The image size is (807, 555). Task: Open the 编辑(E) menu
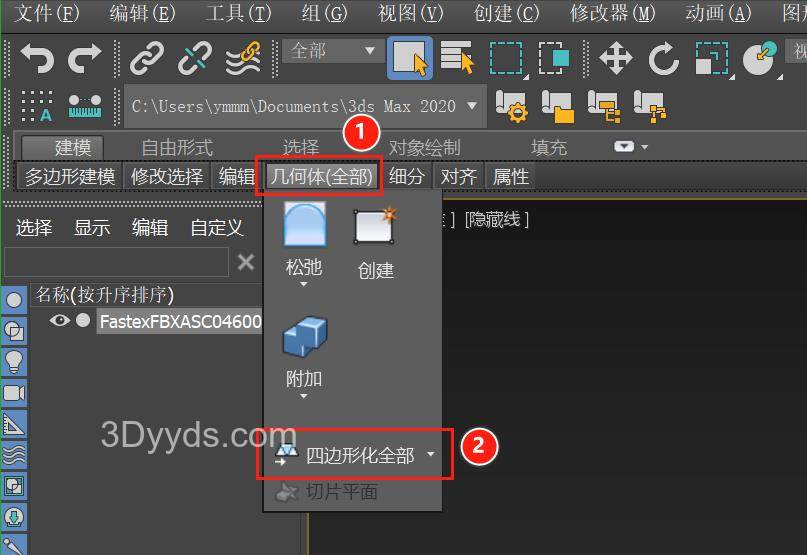click(x=143, y=12)
